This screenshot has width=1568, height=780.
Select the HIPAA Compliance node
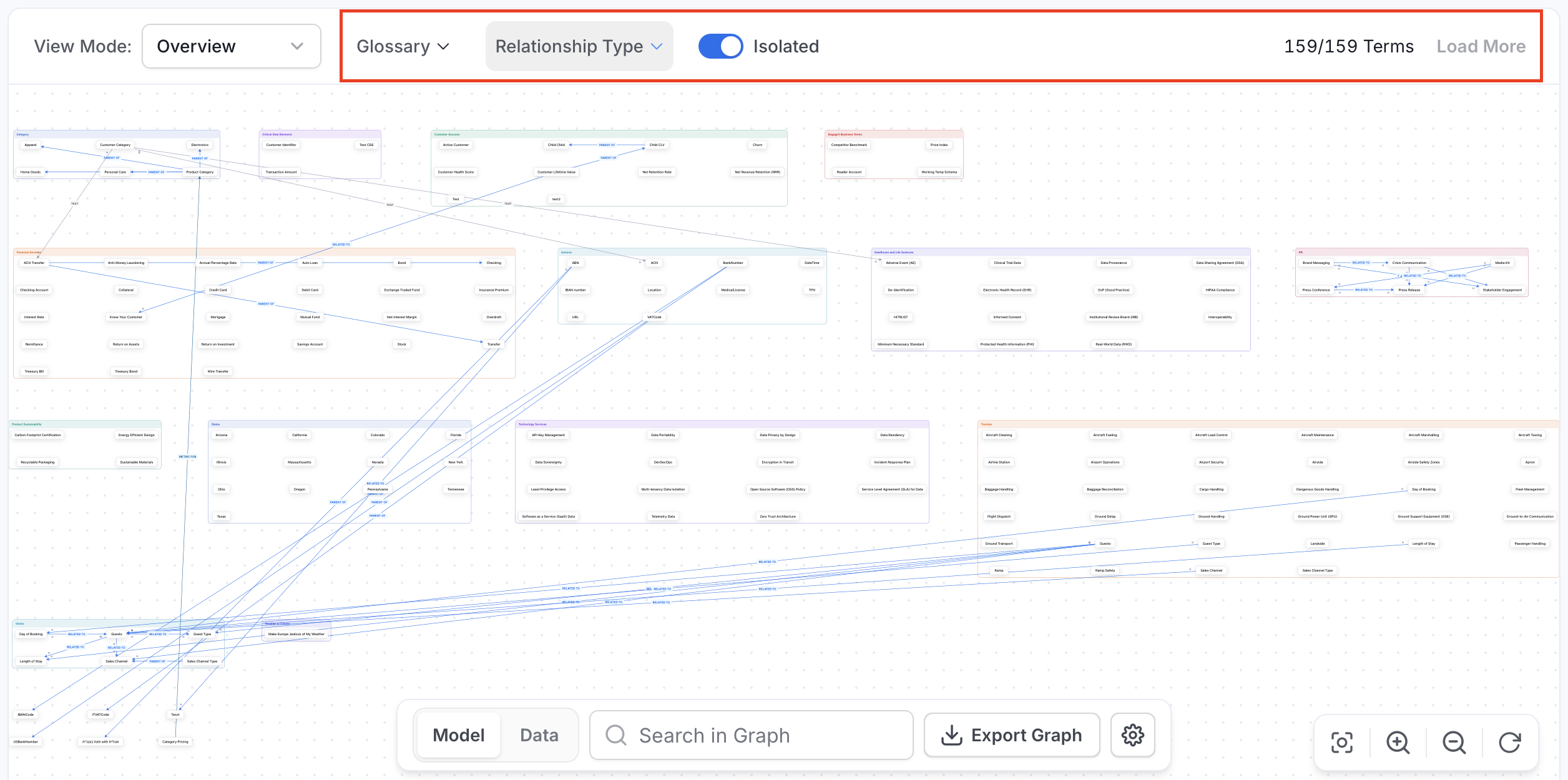tap(1220, 290)
